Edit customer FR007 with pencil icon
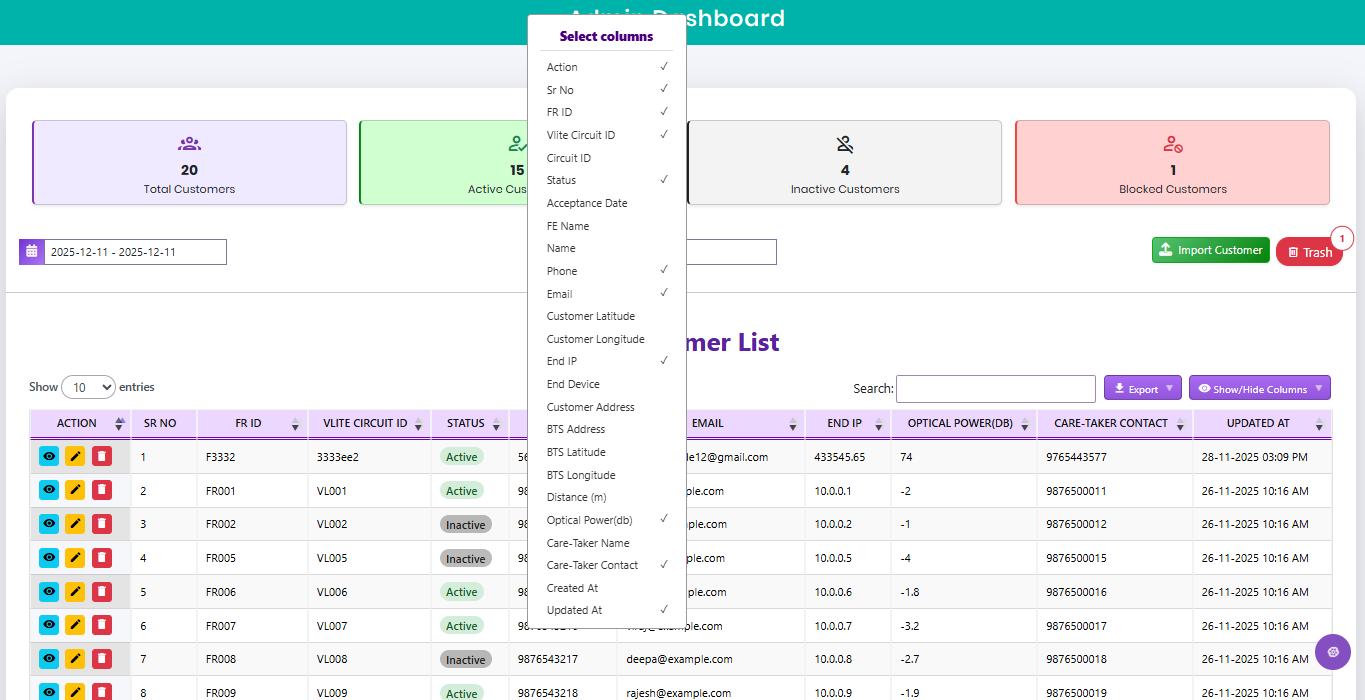1365x700 pixels. click(x=75, y=625)
